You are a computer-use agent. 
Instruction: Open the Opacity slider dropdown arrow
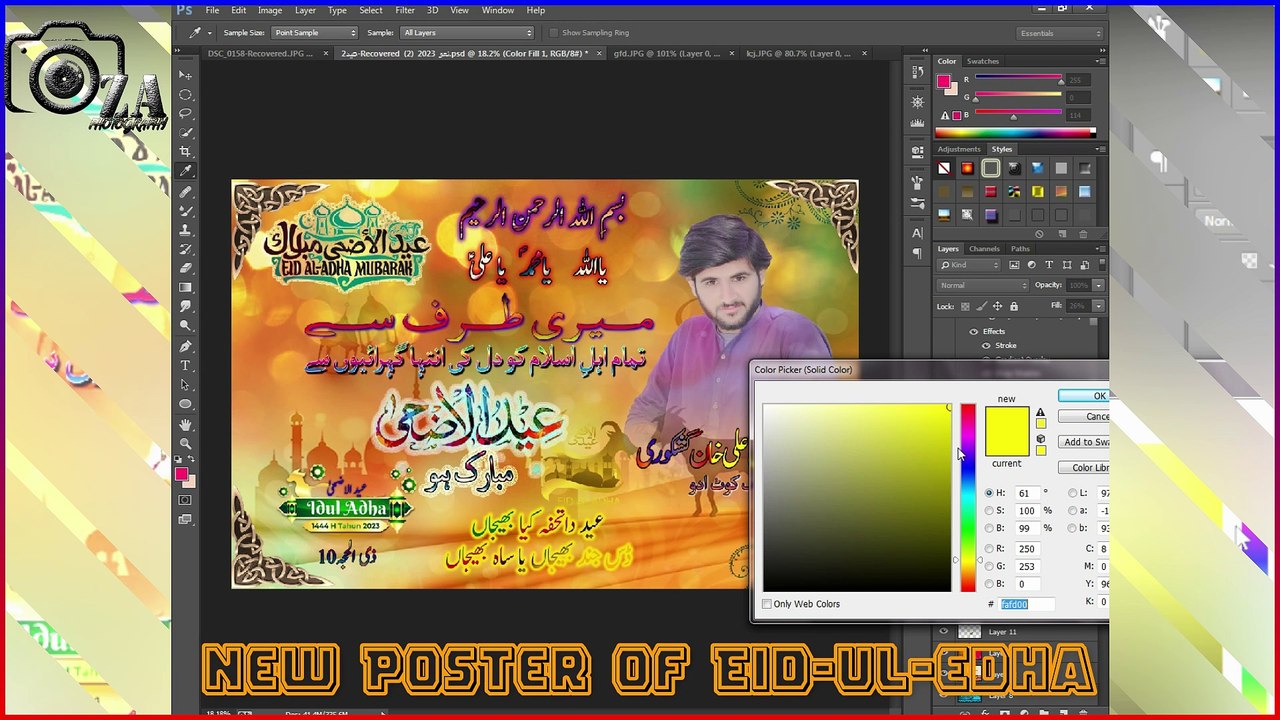[1099, 285]
